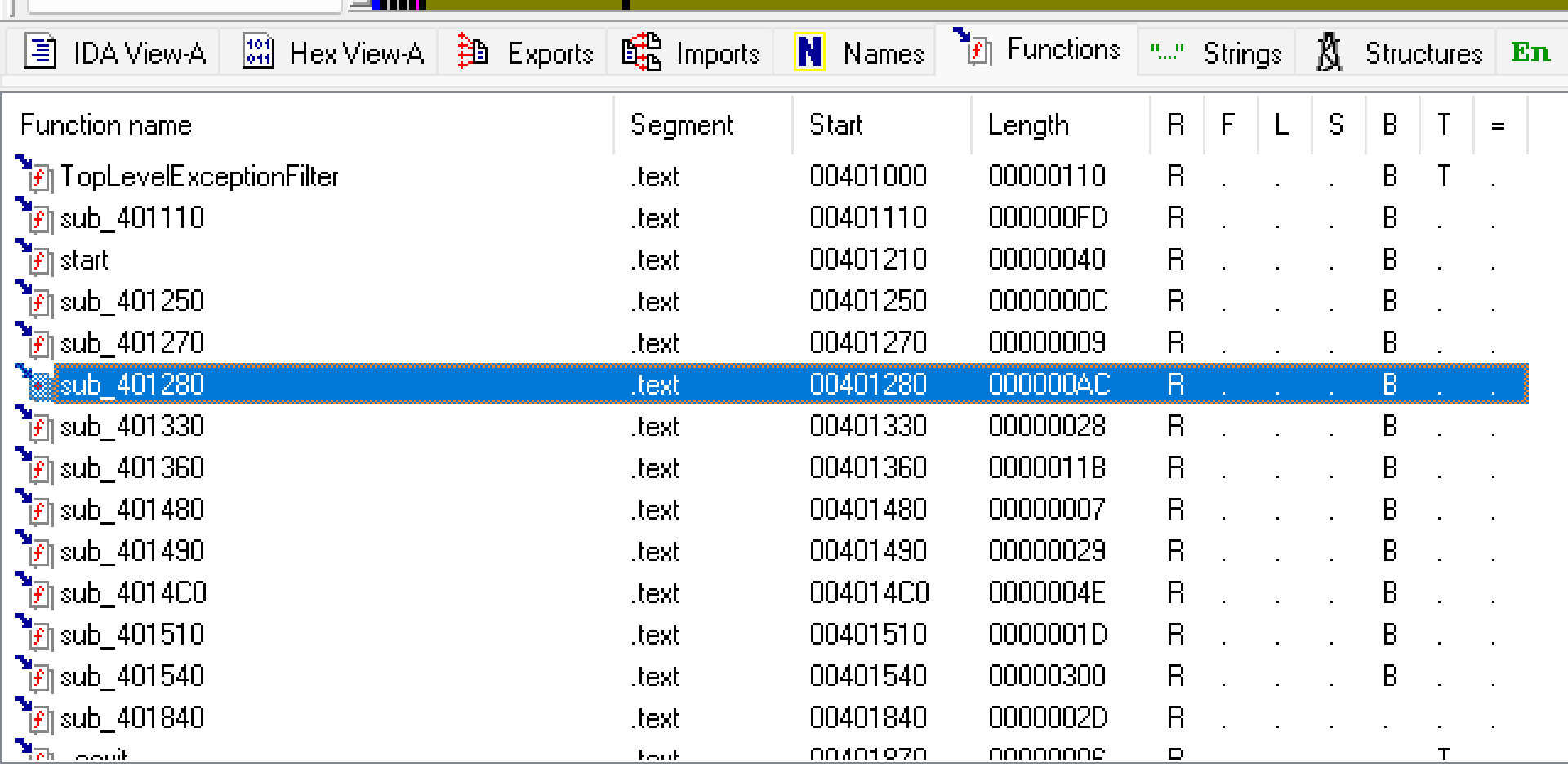The image size is (1568, 764).
Task: Sort by the F column header
Action: point(1231,125)
